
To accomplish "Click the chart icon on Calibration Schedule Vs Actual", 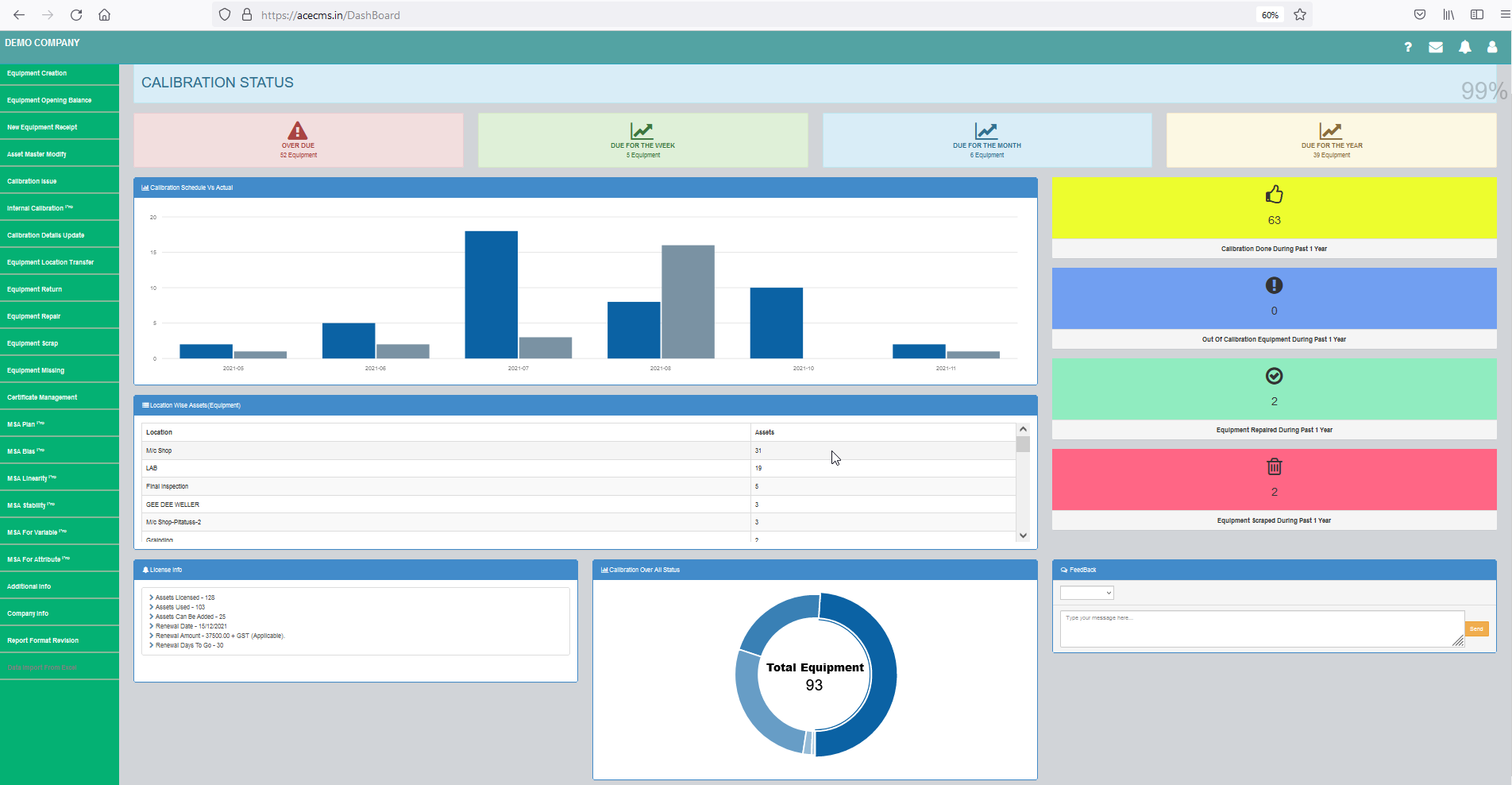I will pos(145,188).
